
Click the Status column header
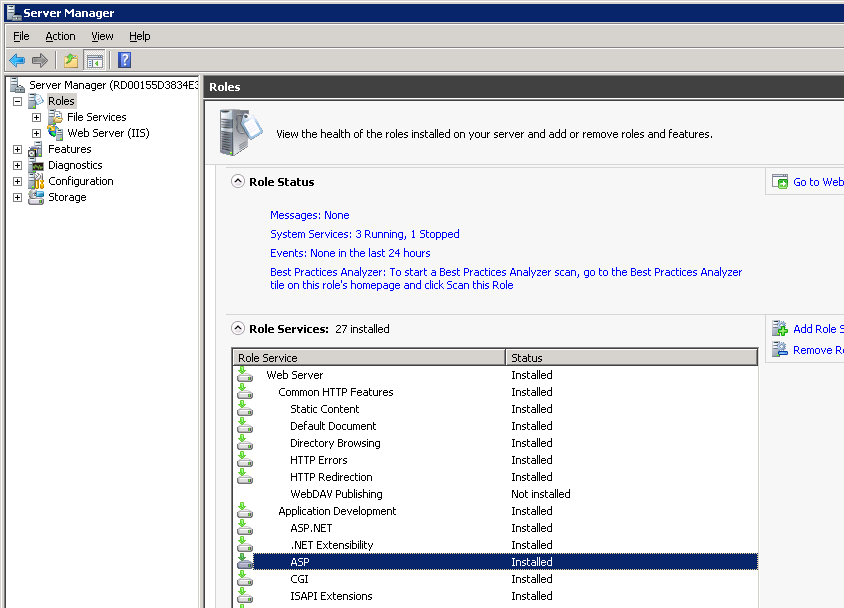630,358
